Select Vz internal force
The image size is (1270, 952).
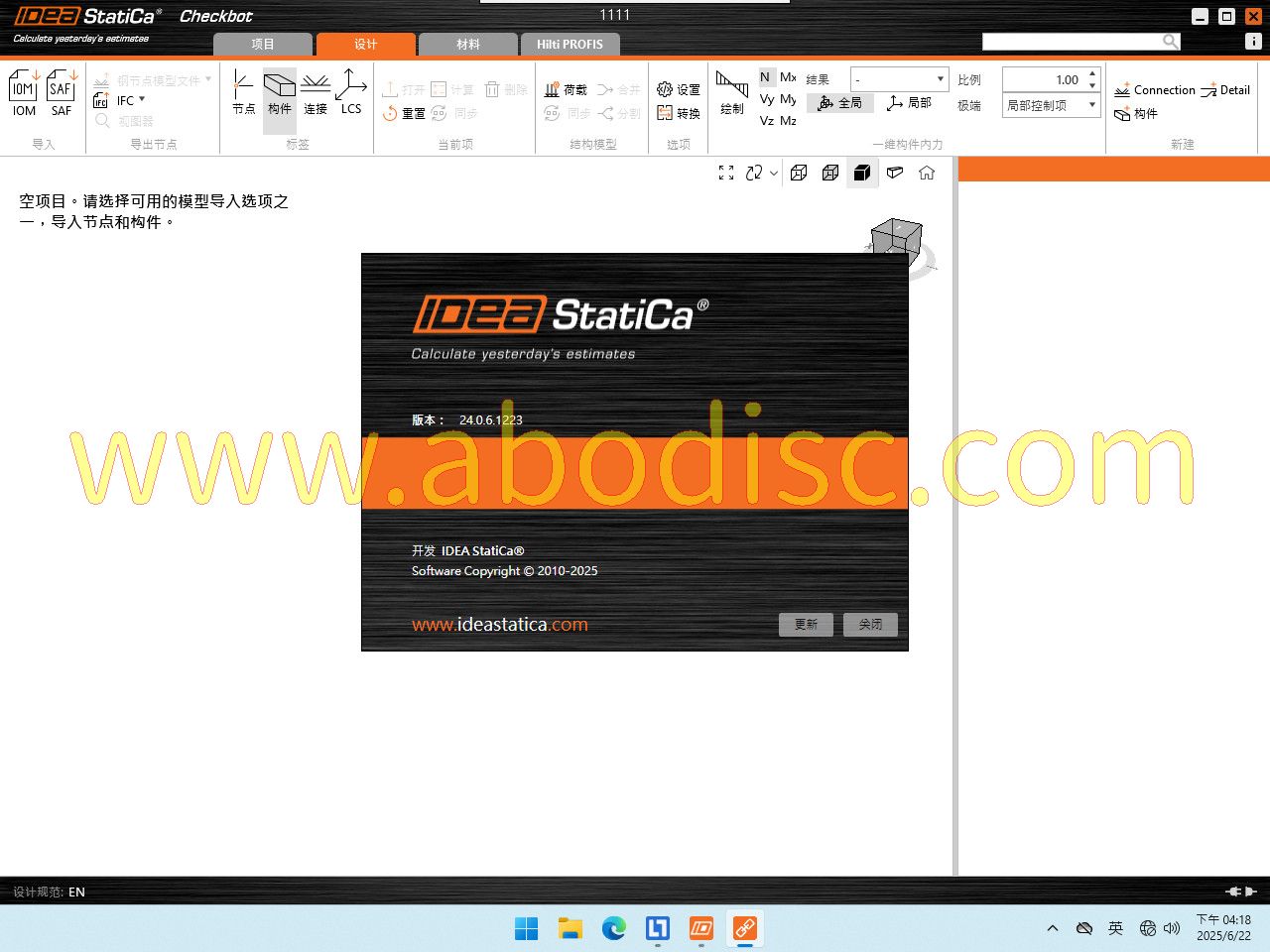(x=767, y=121)
